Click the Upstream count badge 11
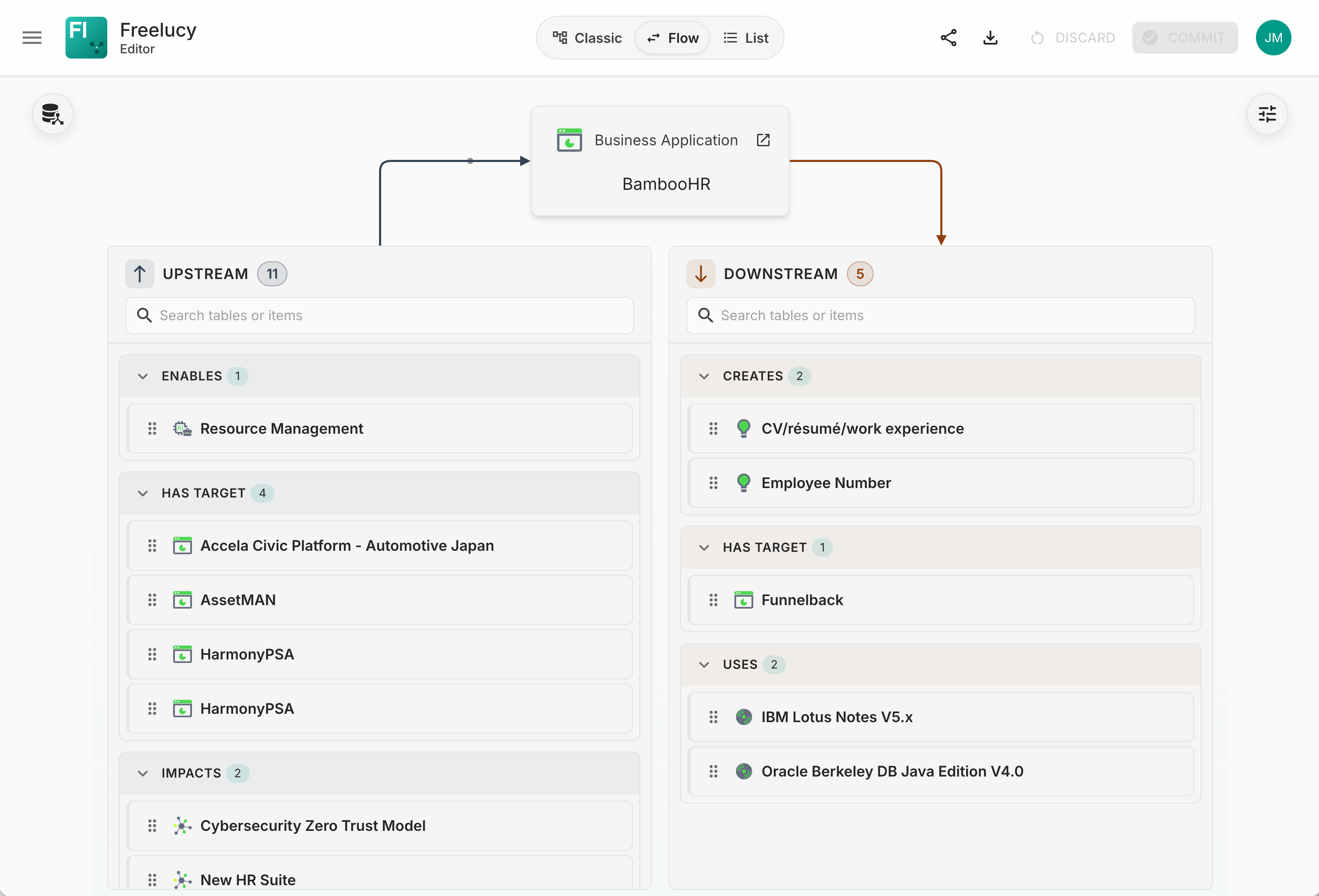The width and height of the screenshot is (1319, 896). point(272,274)
